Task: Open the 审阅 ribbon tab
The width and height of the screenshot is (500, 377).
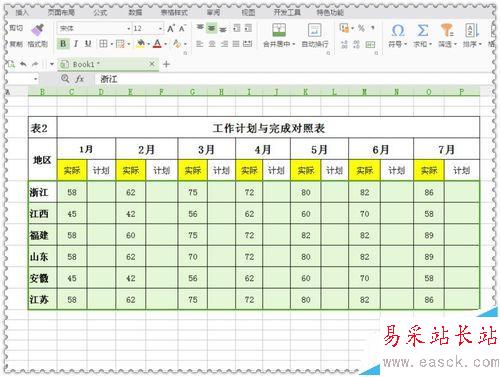Action: click(213, 13)
